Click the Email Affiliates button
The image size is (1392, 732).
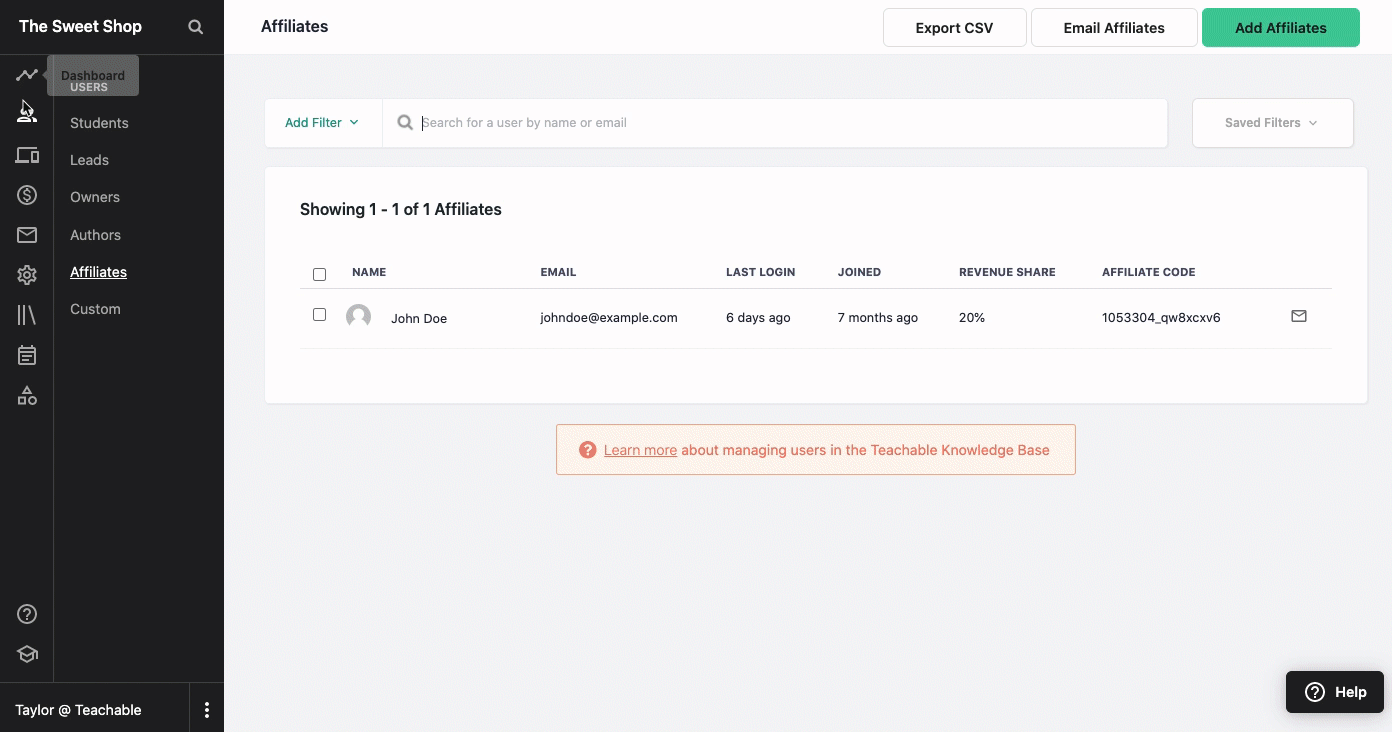[1114, 27]
